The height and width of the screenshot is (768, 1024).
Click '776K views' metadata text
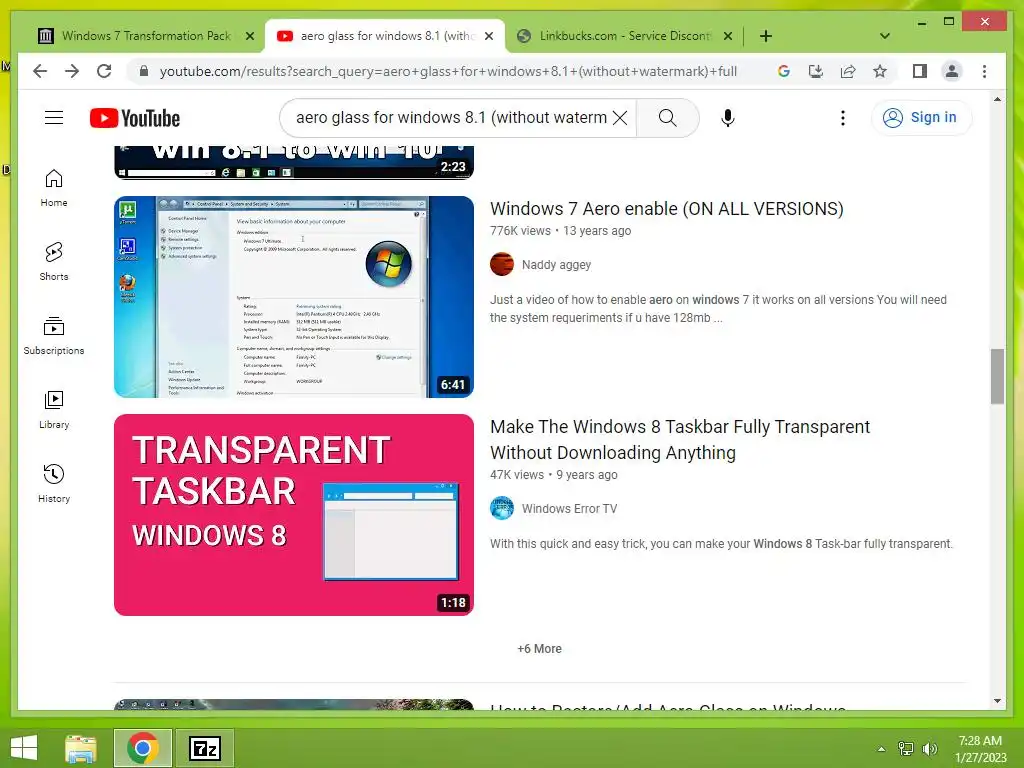tap(520, 231)
